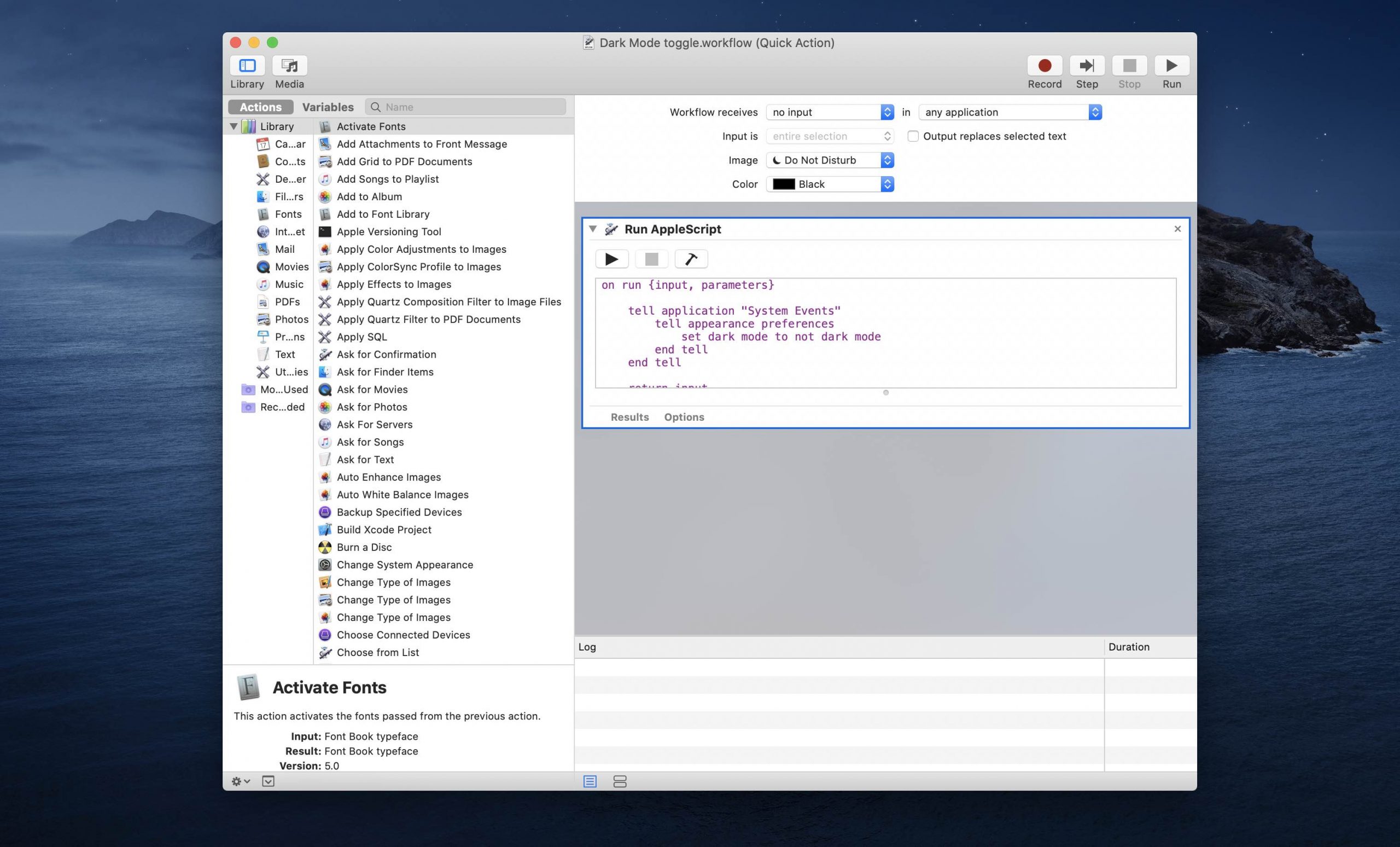Open the Options tab of Run AppleScript
This screenshot has width=1400, height=847.
tap(684, 417)
